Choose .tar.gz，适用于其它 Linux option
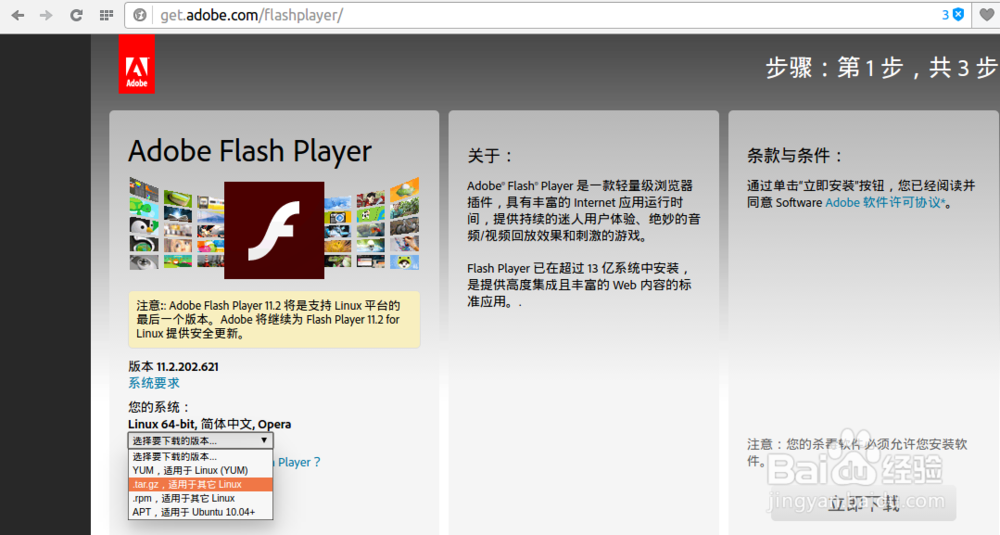This screenshot has height=535, width=1000. [200, 485]
